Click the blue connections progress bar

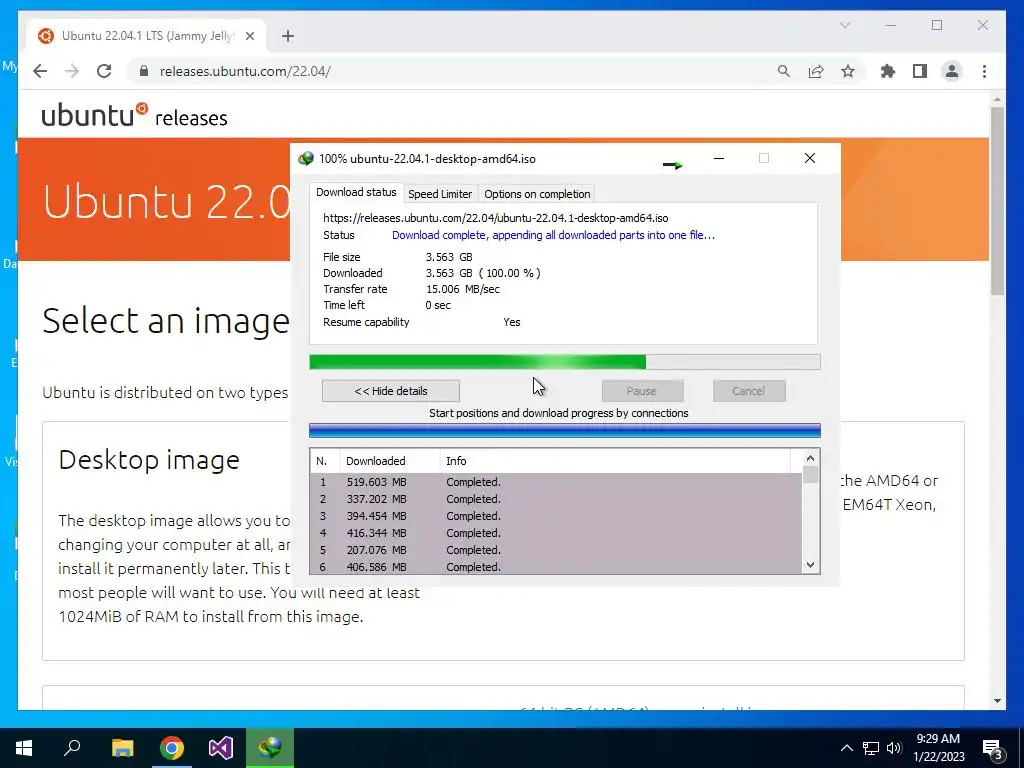(x=564, y=430)
